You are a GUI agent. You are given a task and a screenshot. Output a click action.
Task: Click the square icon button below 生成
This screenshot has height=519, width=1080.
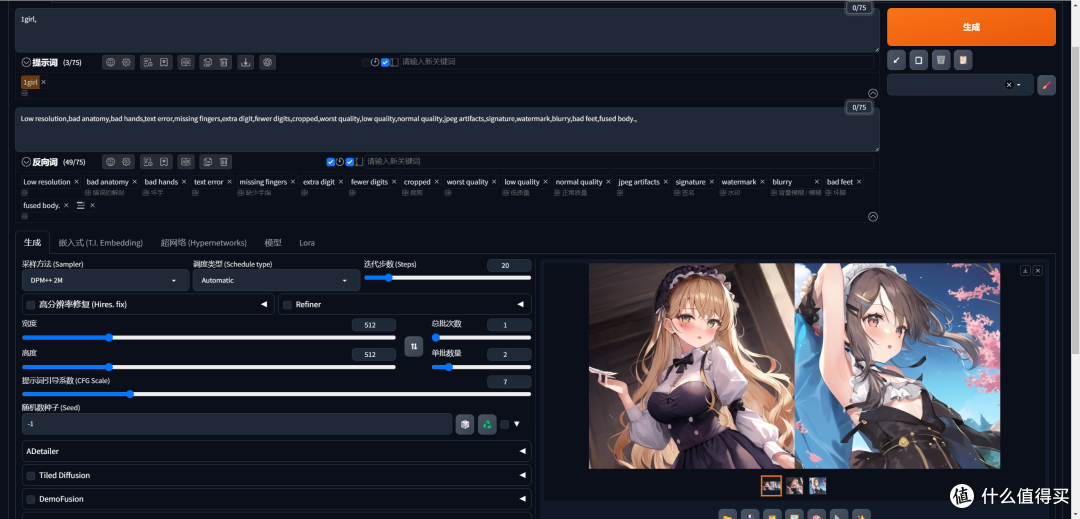click(x=918, y=60)
